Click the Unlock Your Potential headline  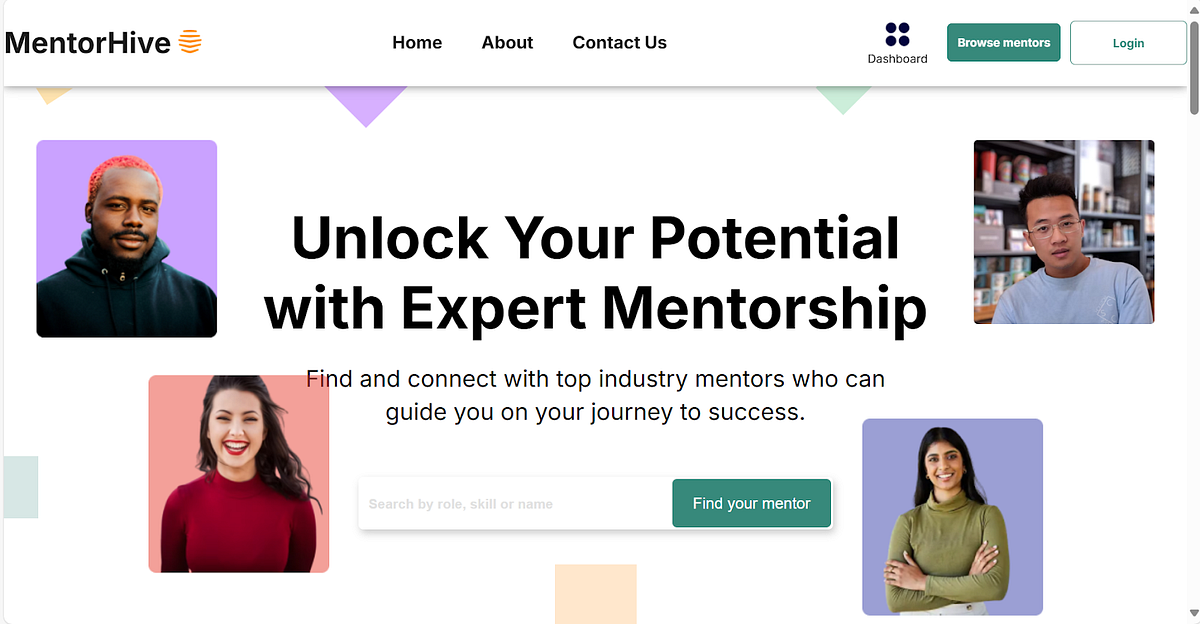[x=595, y=272]
